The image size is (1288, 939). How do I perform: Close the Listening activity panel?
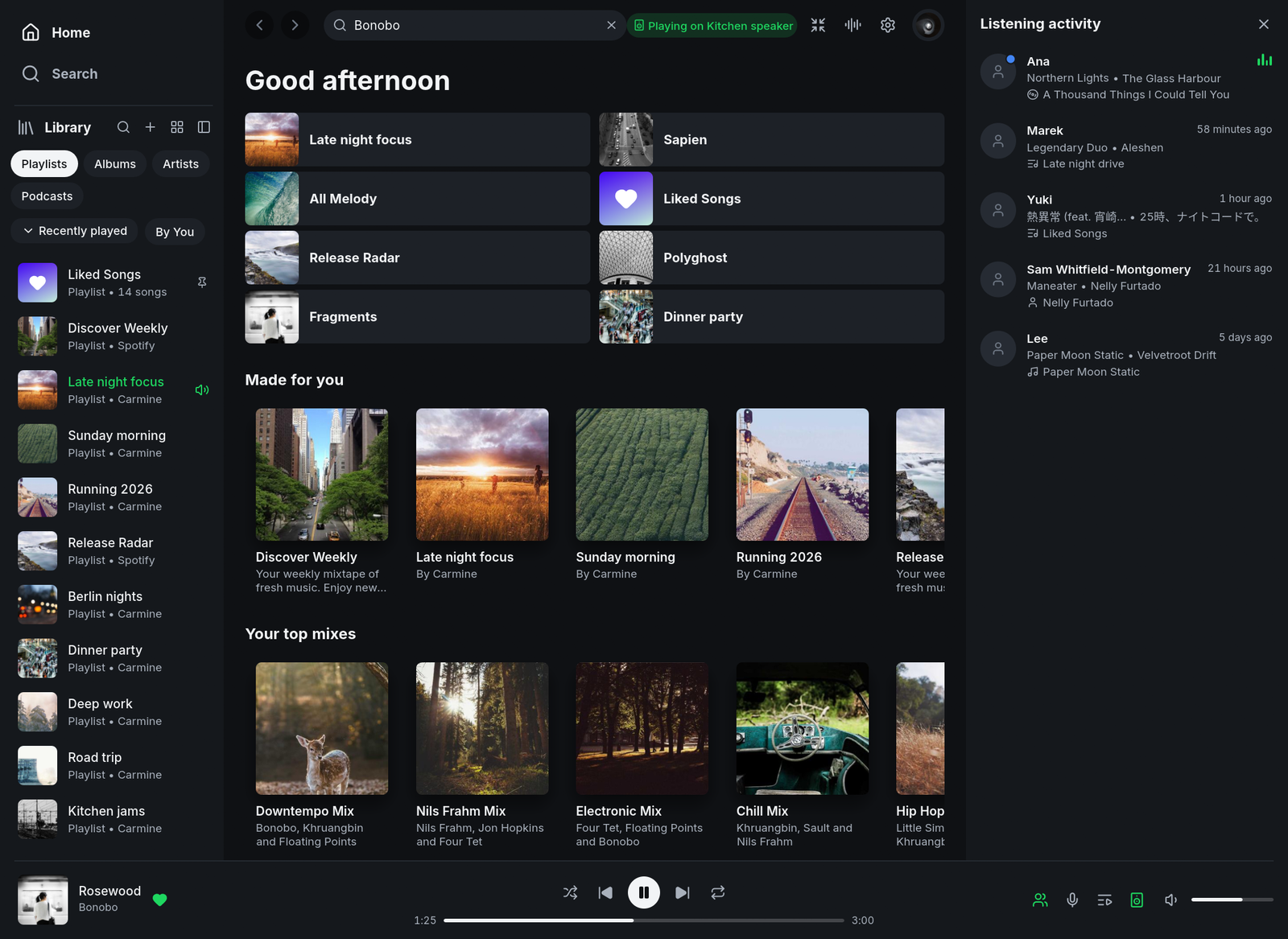click(1264, 24)
